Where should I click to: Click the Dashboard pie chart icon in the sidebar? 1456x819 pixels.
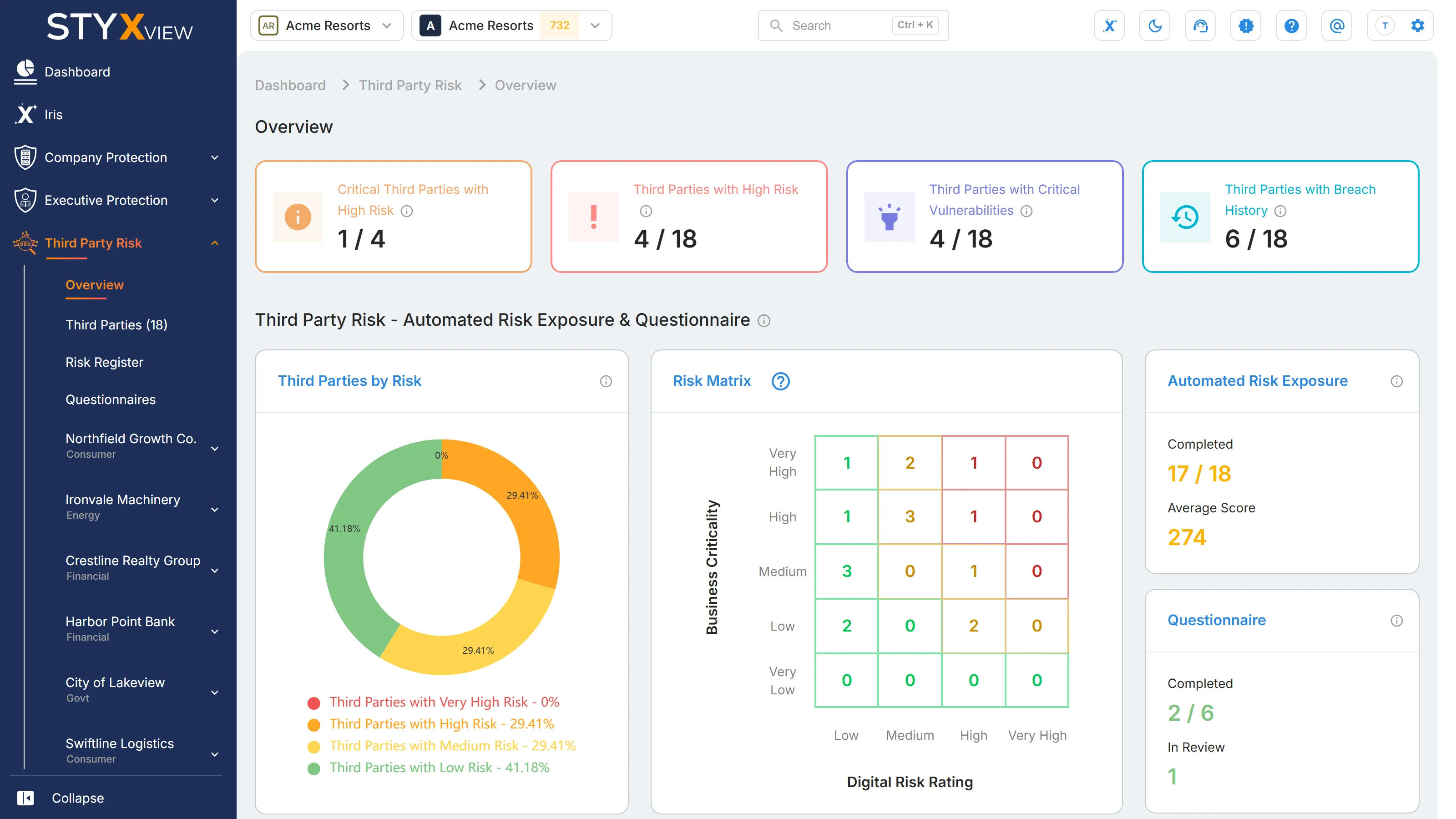pyautogui.click(x=25, y=72)
